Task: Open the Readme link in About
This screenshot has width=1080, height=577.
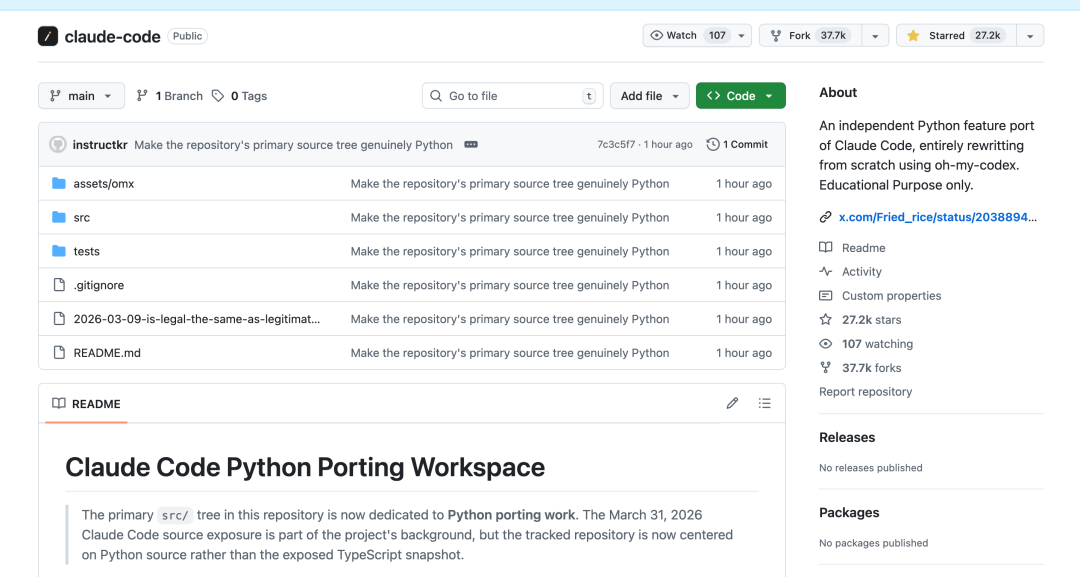Action: [863, 247]
